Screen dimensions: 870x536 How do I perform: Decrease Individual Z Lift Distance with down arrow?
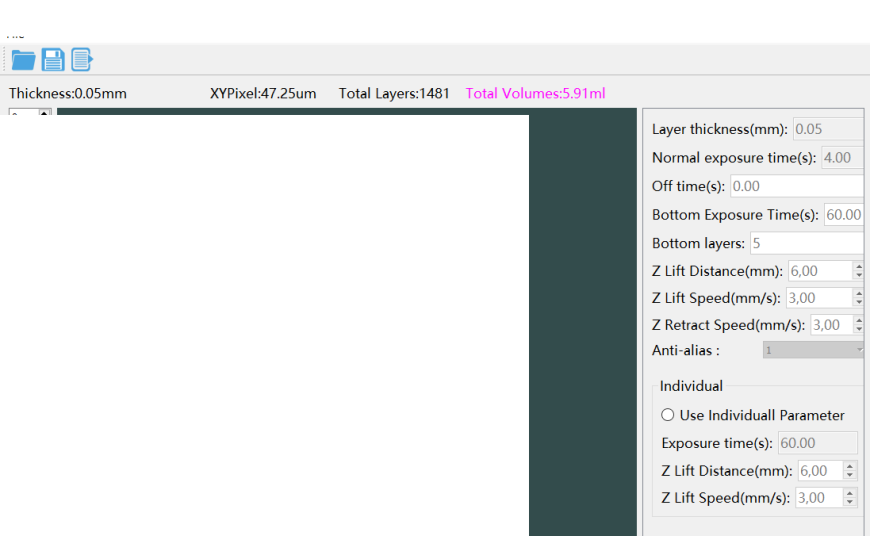click(x=850, y=475)
